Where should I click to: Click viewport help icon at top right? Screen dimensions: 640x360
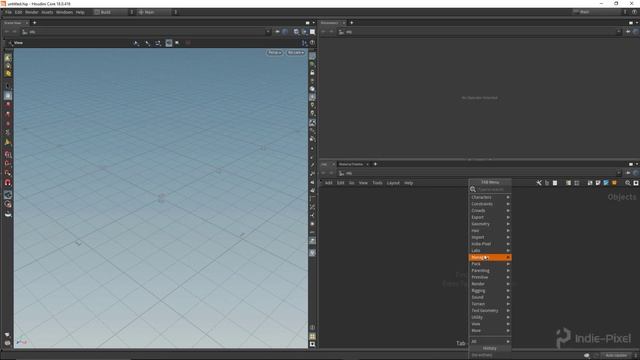[312, 43]
